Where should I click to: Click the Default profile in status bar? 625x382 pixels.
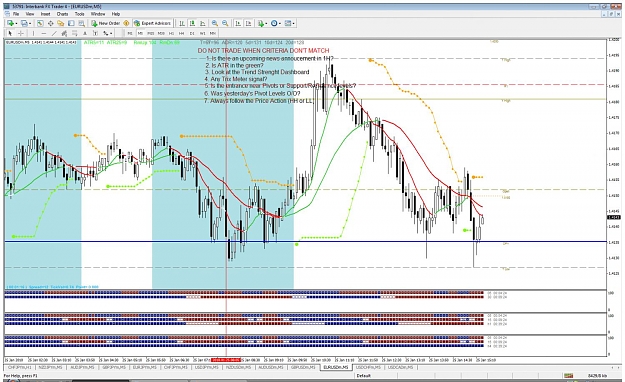pyautogui.click(x=364, y=376)
